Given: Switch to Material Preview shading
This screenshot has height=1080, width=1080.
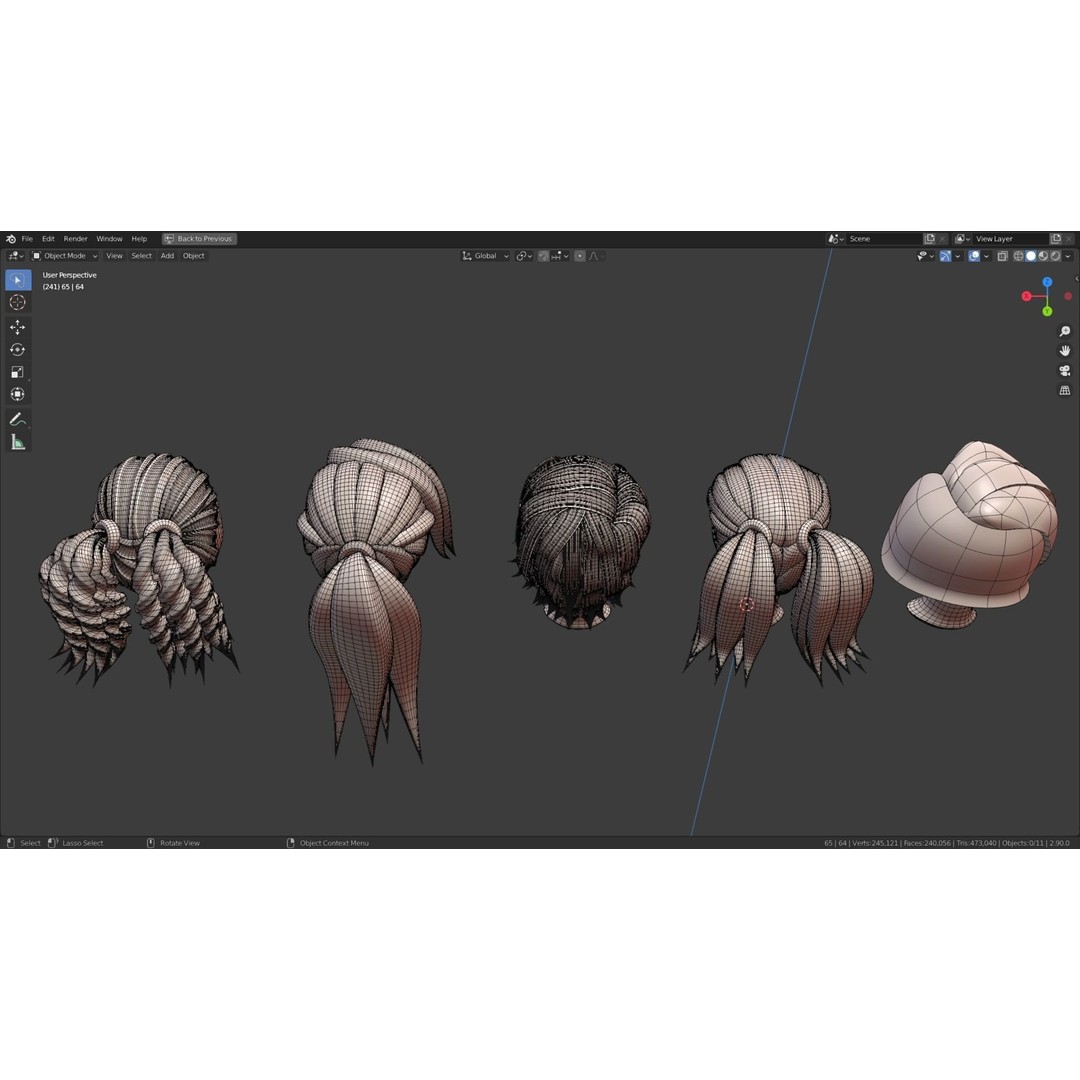Looking at the screenshot, I should (1043, 256).
